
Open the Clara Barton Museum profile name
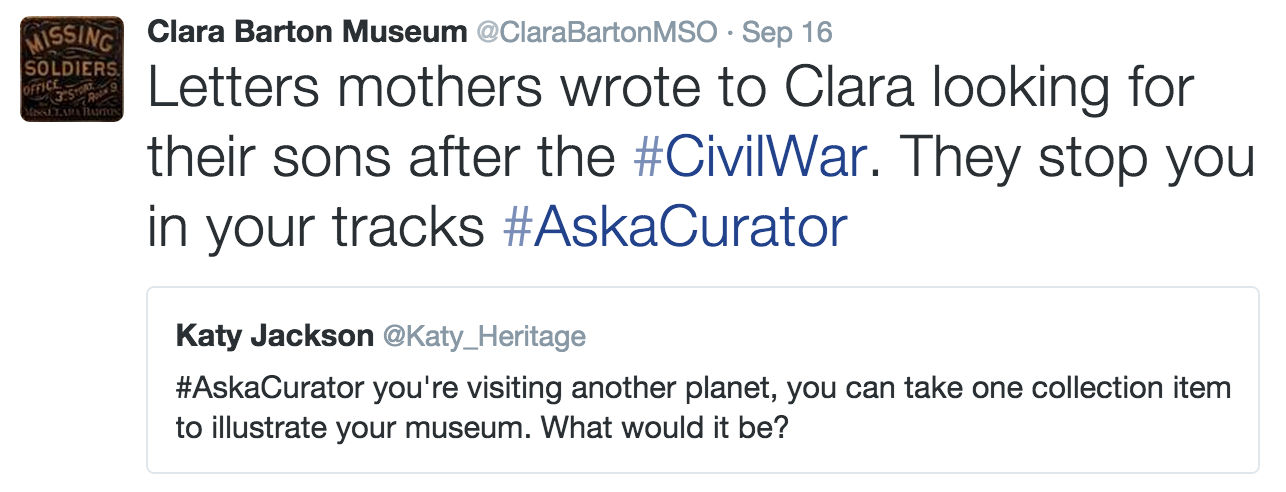306,32
